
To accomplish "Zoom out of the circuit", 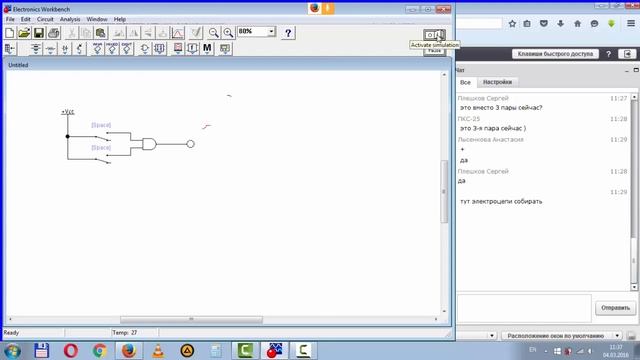I will click(213, 33).
